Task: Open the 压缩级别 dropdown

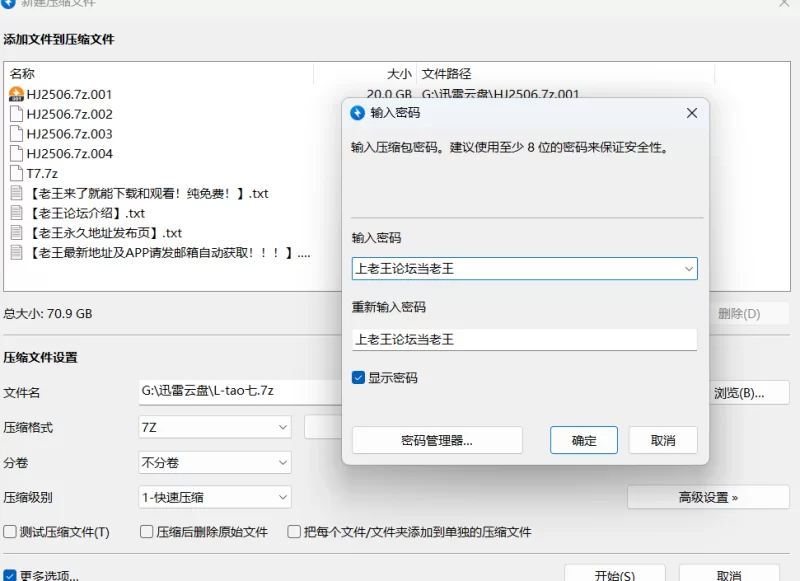Action: [282, 497]
